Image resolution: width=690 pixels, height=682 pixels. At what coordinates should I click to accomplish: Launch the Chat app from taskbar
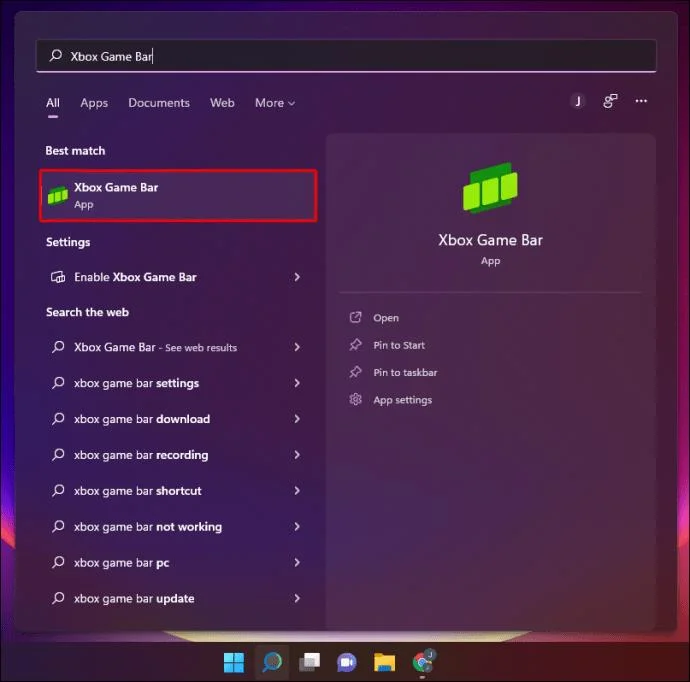347,662
